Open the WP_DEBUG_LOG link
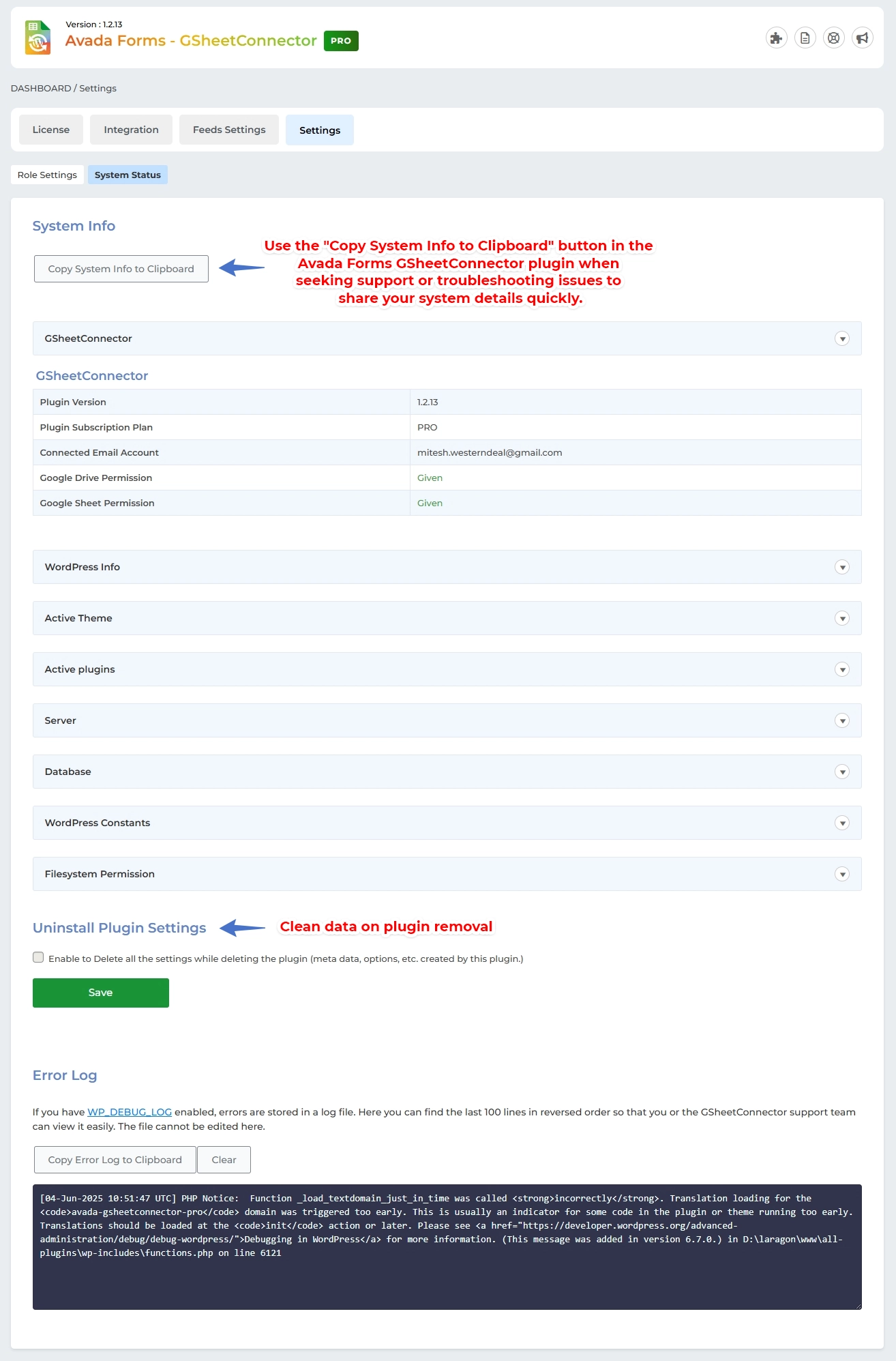This screenshot has height=1361, width=896. coord(130,1112)
